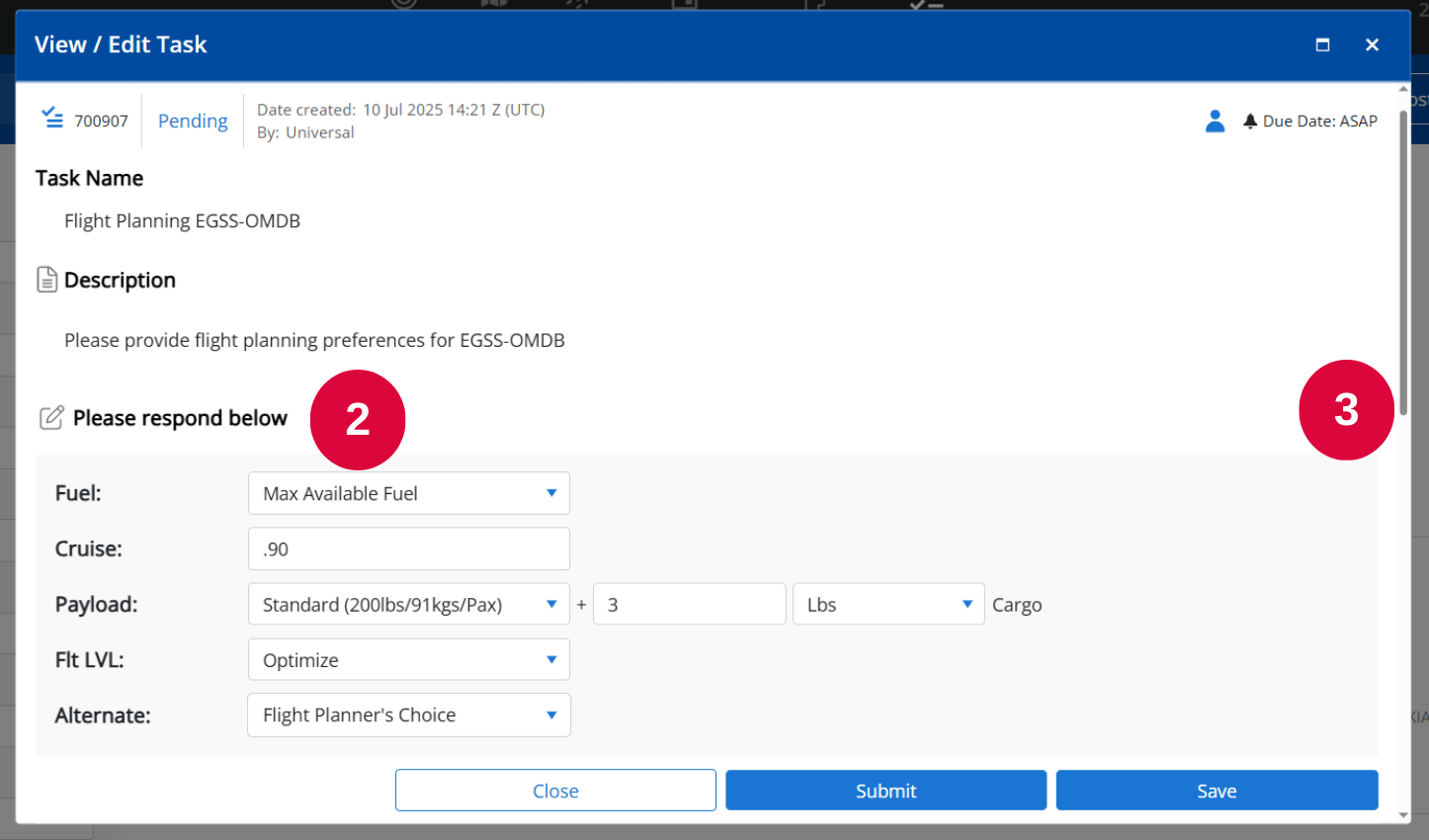Viewport: 1429px width, 840px height.
Task: Click into the Cruise field showing .90
Action: pos(409,548)
